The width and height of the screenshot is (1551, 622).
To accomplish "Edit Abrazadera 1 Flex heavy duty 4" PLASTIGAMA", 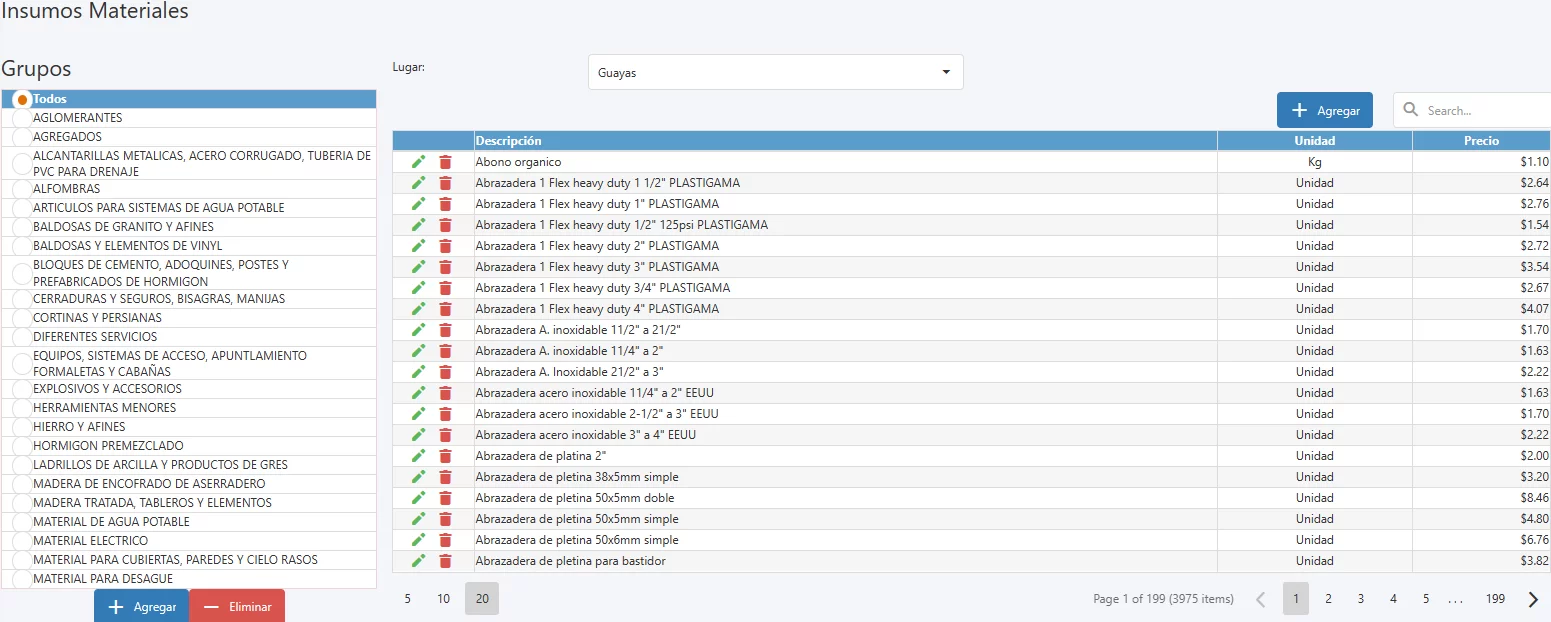I will click(x=418, y=309).
